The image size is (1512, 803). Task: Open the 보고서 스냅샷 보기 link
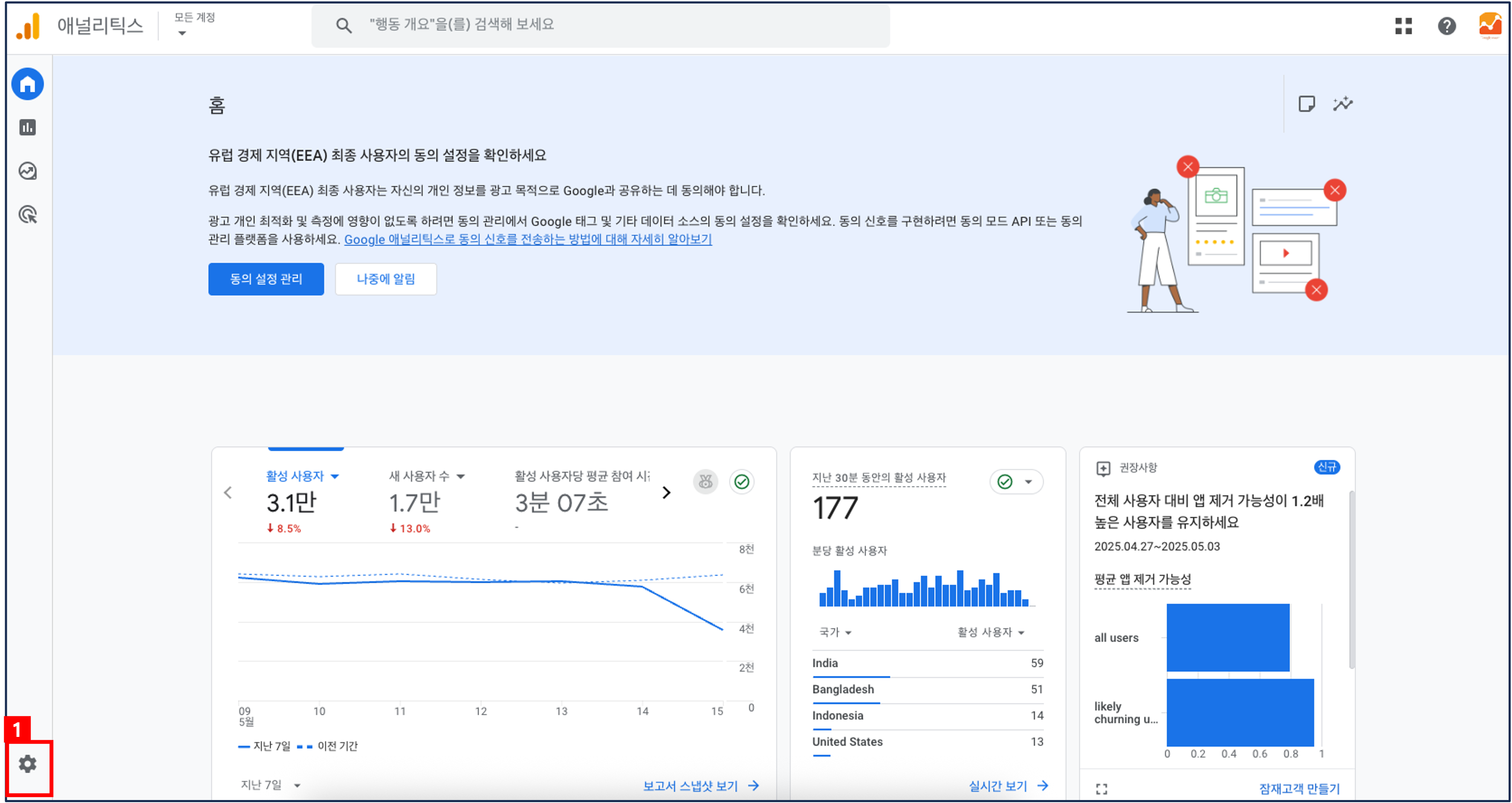701,786
